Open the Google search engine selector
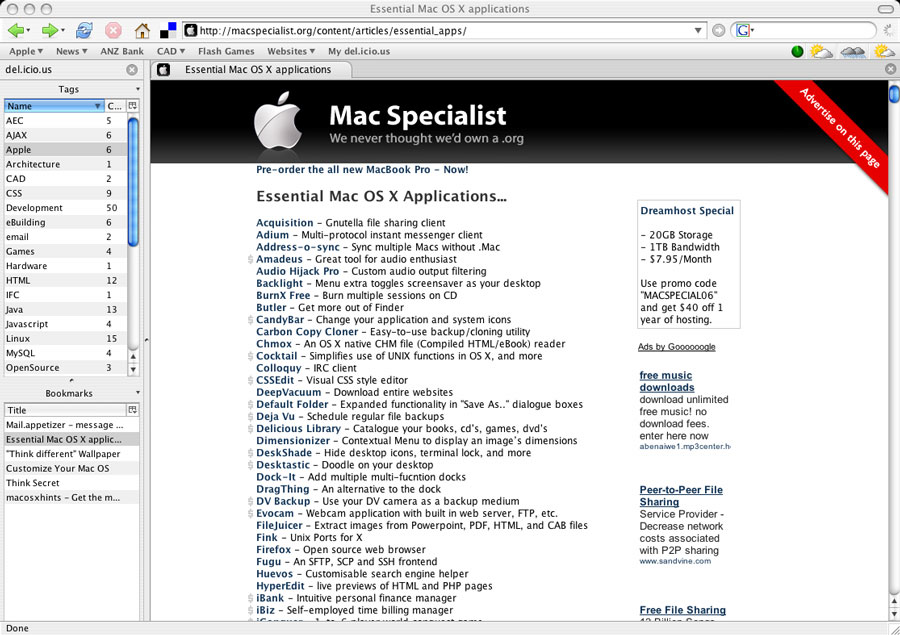This screenshot has height=635, width=900. pyautogui.click(x=744, y=30)
